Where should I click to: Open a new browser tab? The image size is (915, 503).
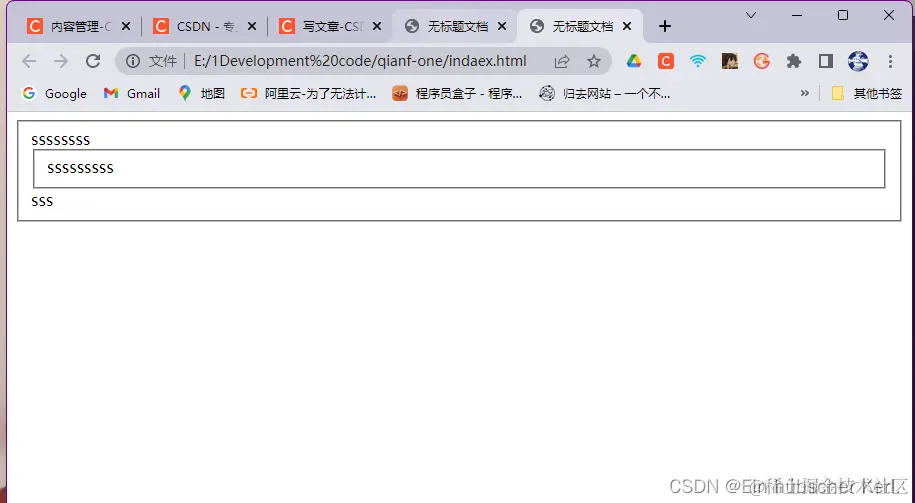pos(664,26)
